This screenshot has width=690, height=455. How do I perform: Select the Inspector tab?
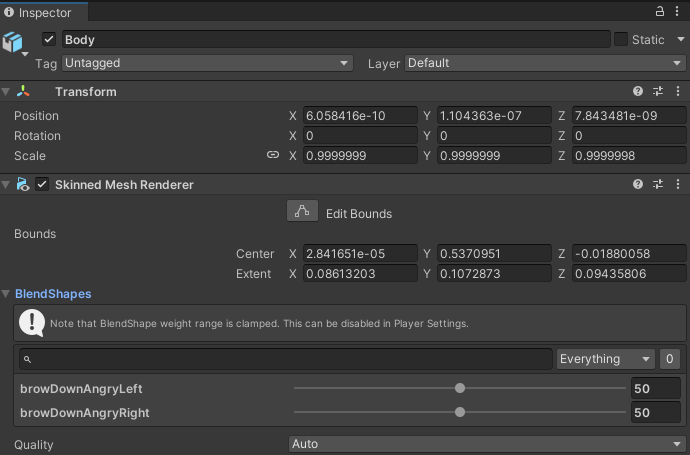(44, 12)
